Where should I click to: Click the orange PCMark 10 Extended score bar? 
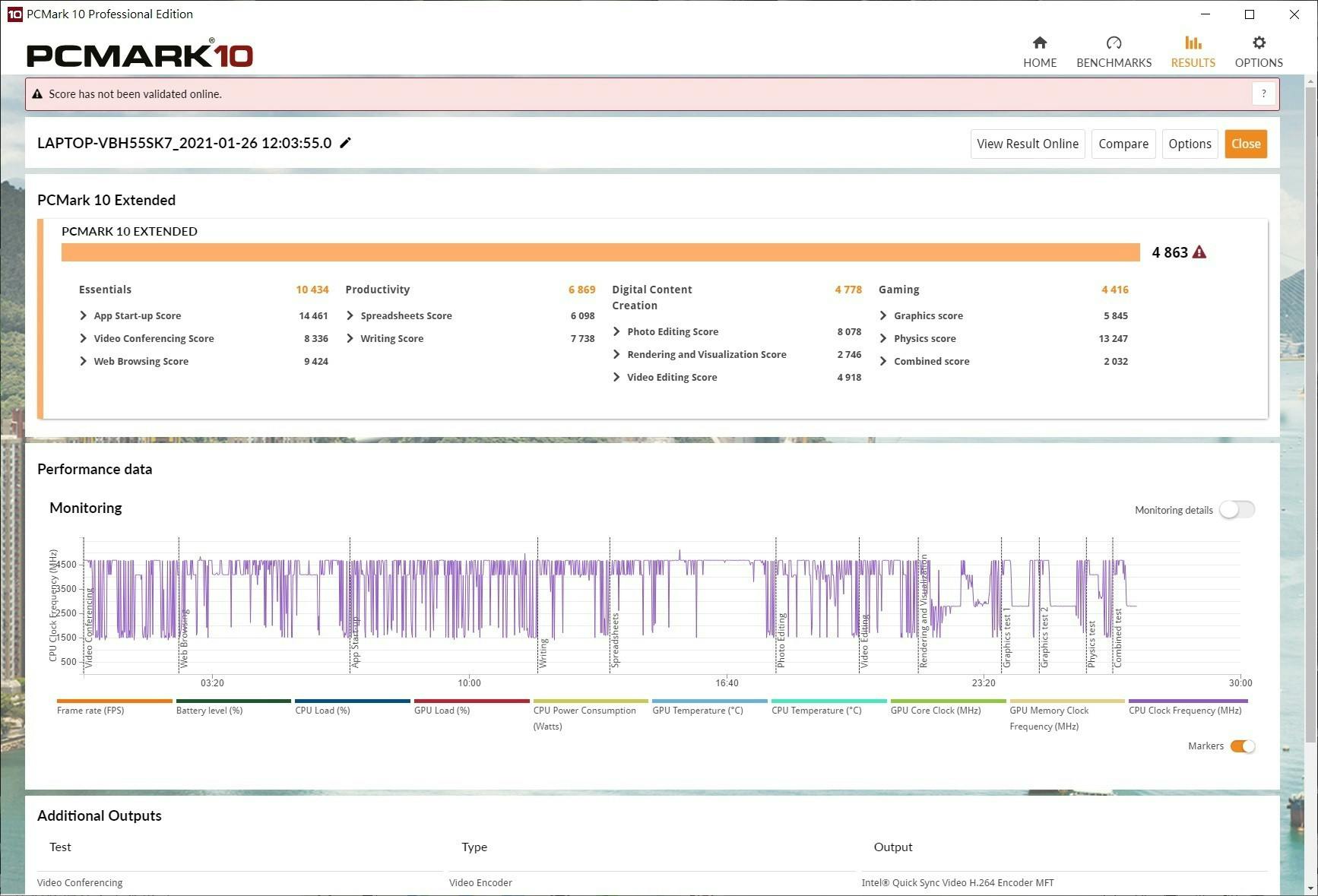click(x=600, y=252)
